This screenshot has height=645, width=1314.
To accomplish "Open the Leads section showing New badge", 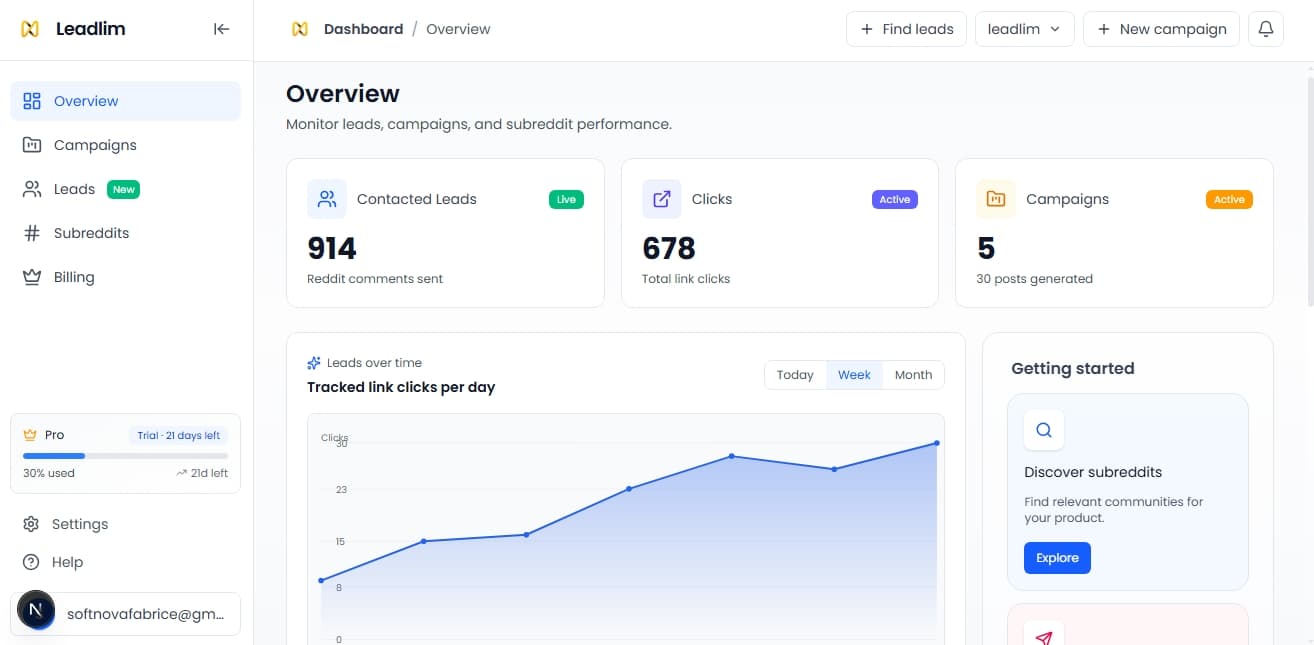I will tap(73, 188).
